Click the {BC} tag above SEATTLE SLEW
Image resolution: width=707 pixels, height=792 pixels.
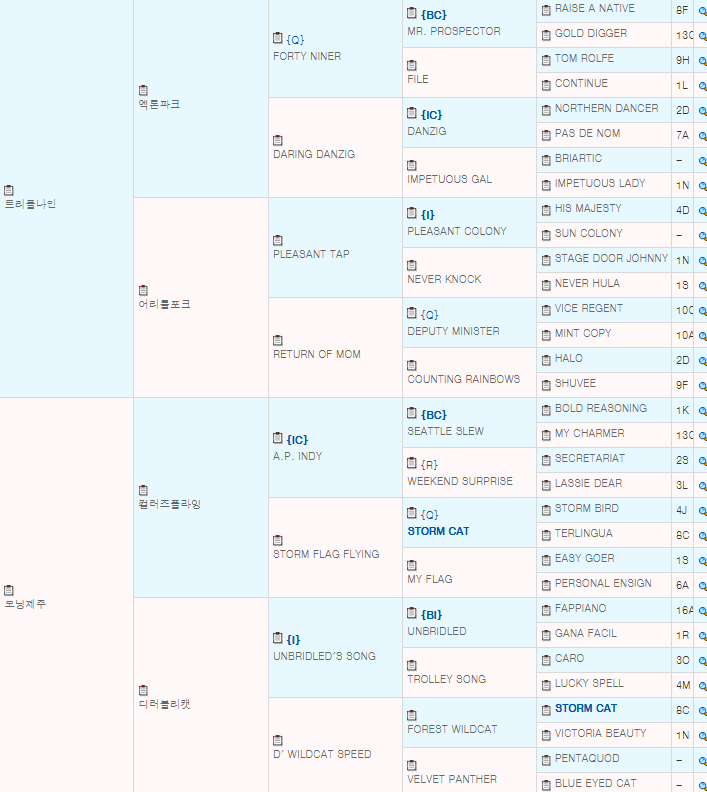[x=434, y=414]
